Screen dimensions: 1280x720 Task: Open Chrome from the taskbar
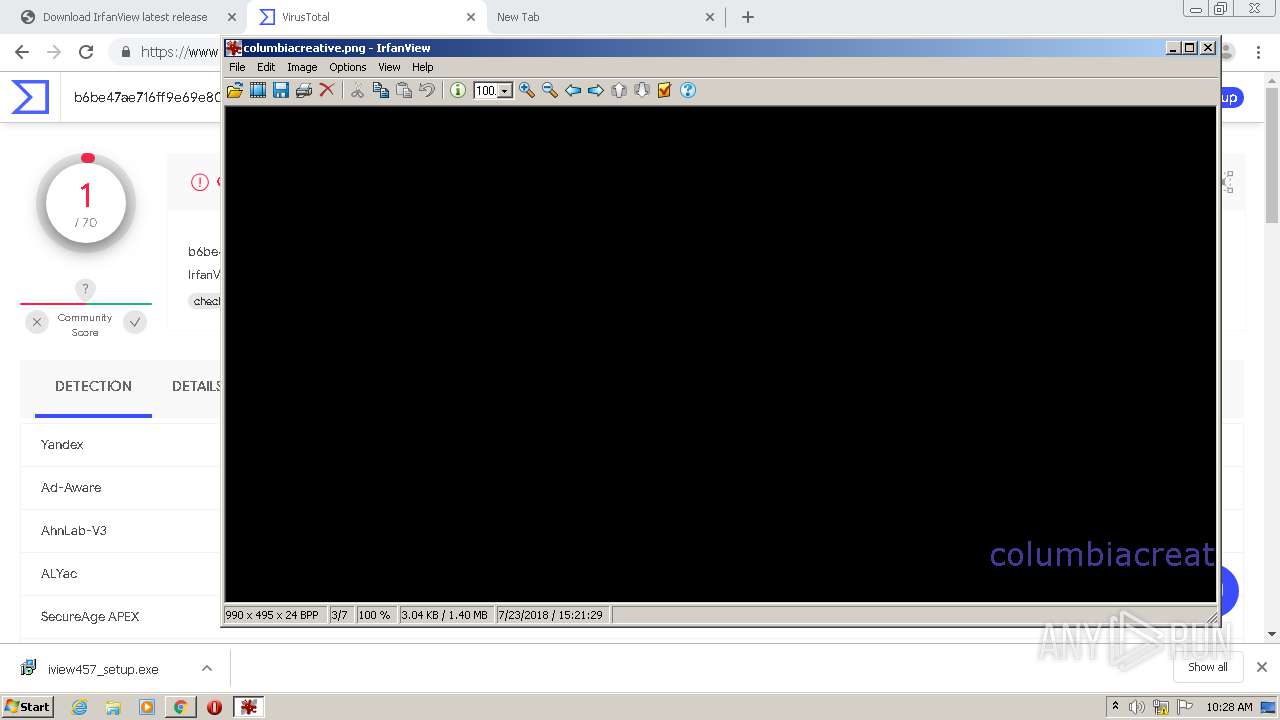click(180, 707)
